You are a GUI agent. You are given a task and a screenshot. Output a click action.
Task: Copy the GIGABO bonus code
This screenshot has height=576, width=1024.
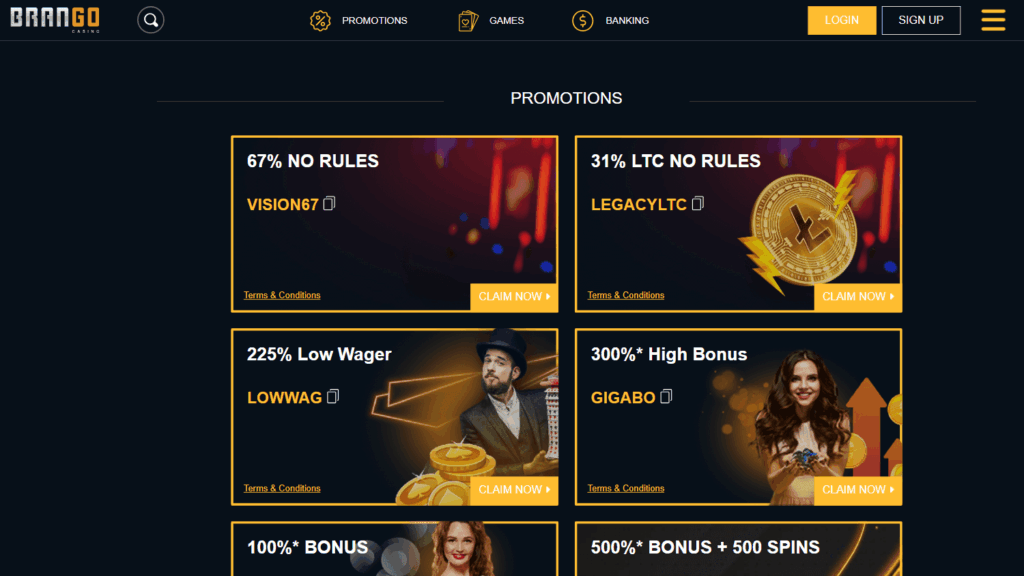(x=666, y=396)
